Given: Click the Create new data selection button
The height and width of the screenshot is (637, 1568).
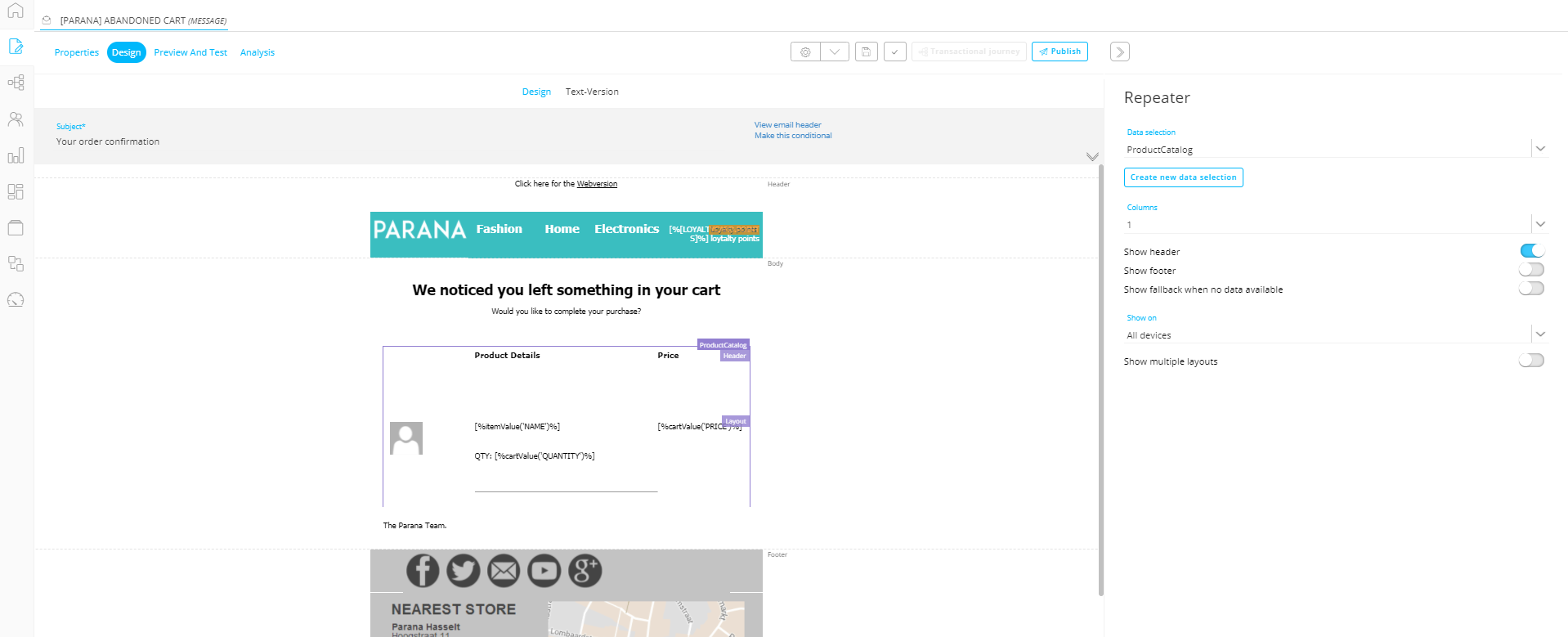Looking at the screenshot, I should click(x=1183, y=177).
